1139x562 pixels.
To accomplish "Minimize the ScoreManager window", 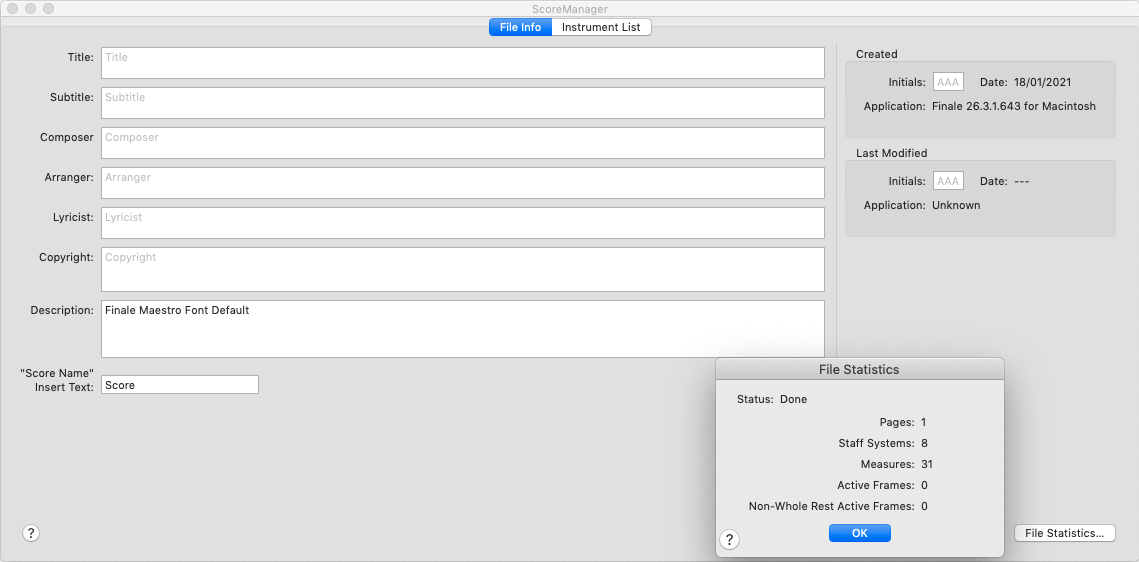I will (30, 8).
